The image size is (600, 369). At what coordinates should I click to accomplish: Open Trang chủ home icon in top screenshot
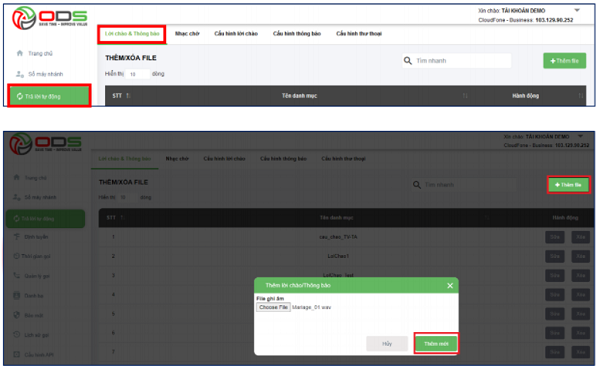pyautogui.click(x=20, y=53)
